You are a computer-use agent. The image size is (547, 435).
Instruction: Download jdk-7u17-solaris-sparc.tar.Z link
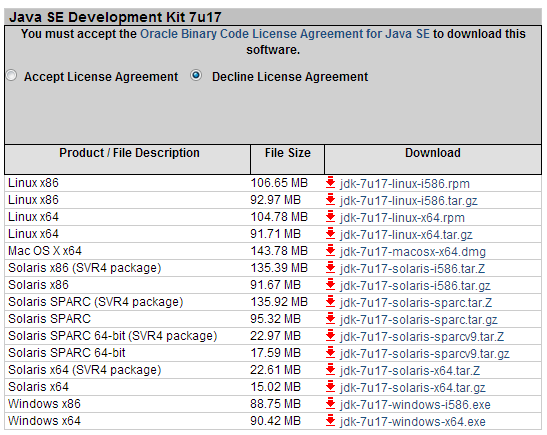click(x=416, y=303)
